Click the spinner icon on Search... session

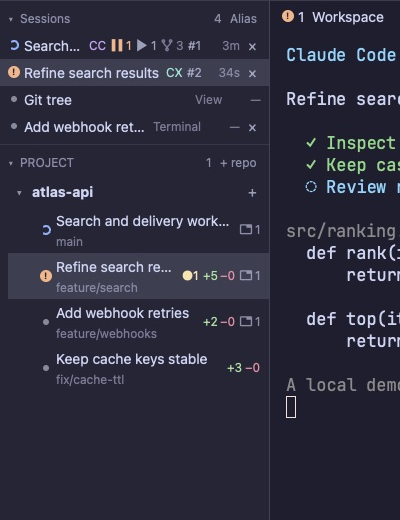click(14, 45)
